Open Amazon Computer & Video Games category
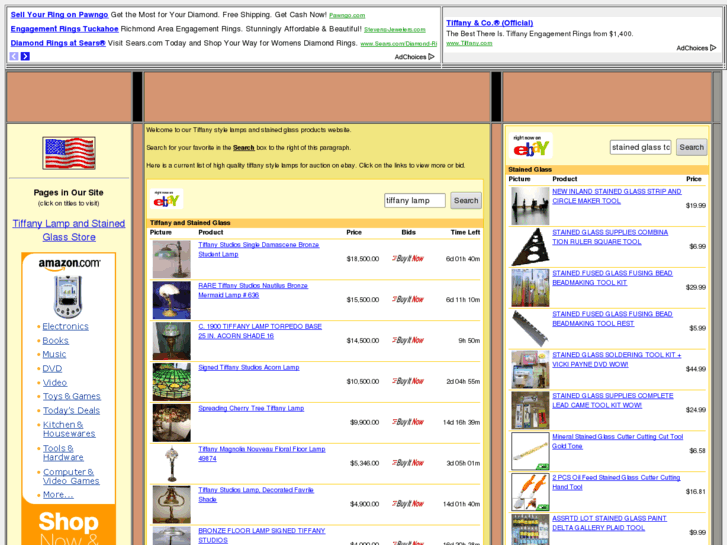The width and height of the screenshot is (727, 545). [71, 476]
